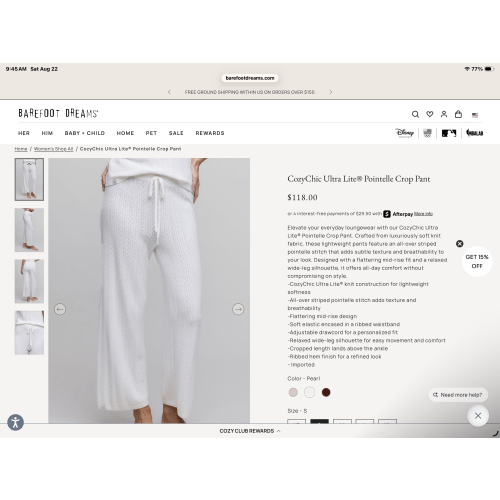Click the battery status icon
This screenshot has height=500, width=500.
pyautogui.click(x=489, y=69)
